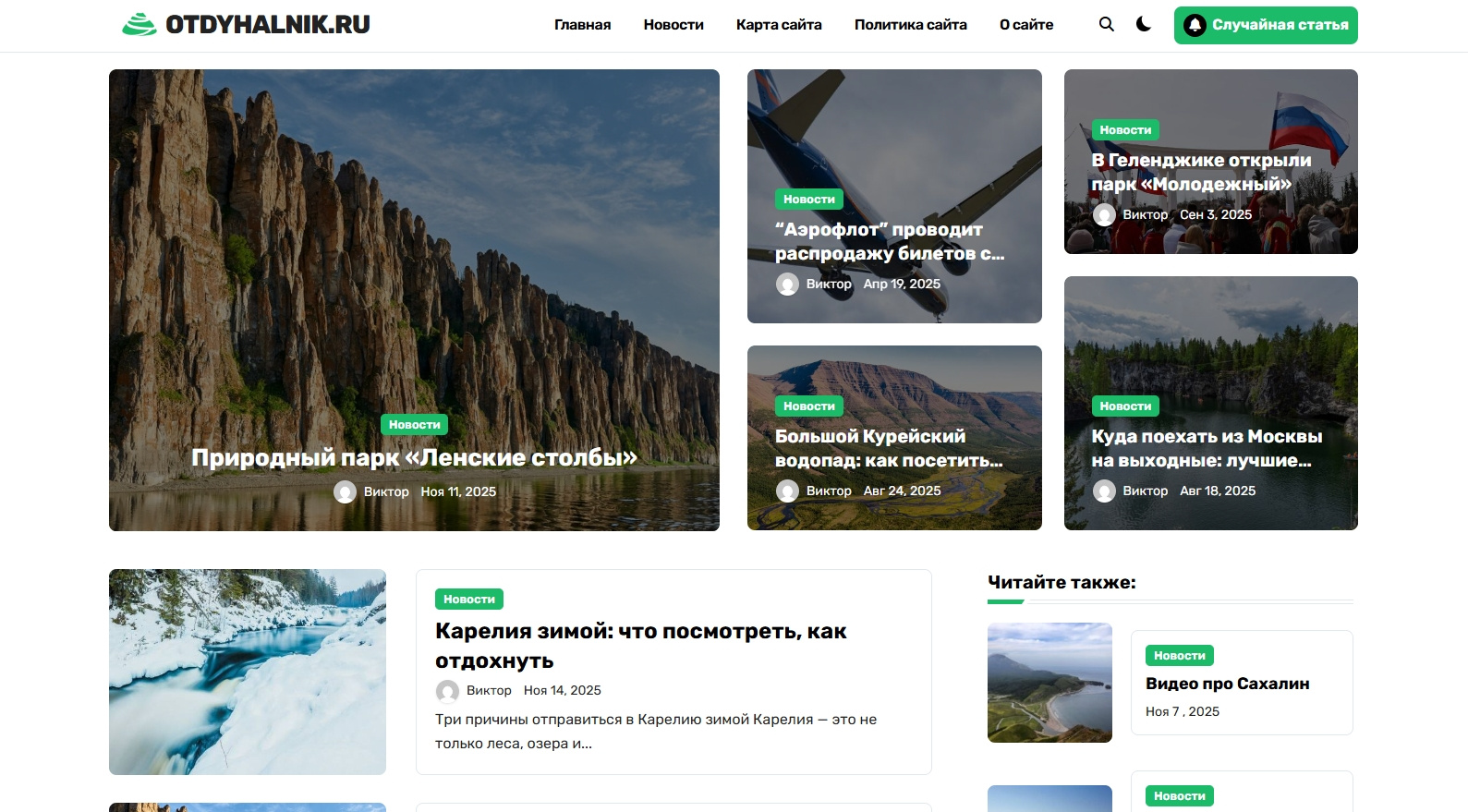Open the Видео про Сахалин article

1228,684
